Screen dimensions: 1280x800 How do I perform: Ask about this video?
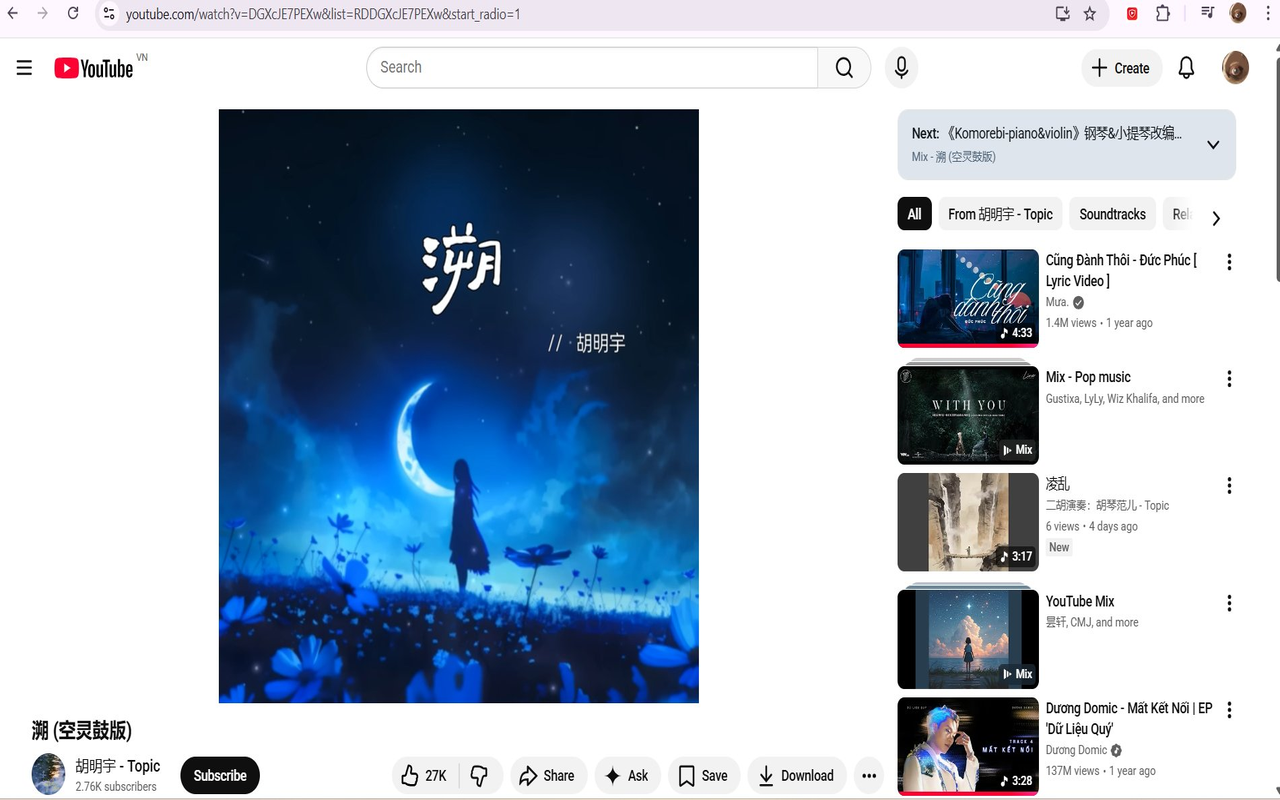point(627,776)
